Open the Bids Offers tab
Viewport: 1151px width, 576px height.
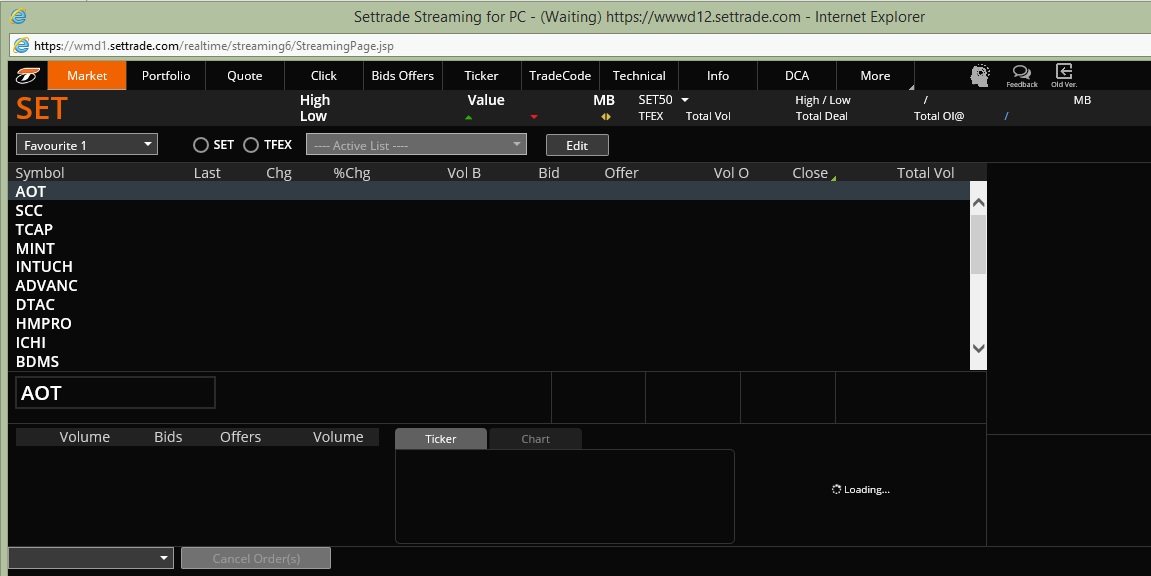402,76
